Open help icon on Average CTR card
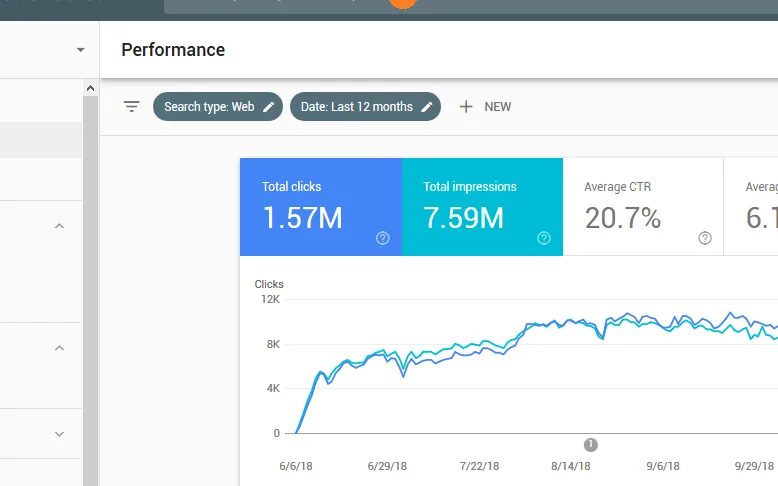The height and width of the screenshot is (486, 778). tap(705, 238)
